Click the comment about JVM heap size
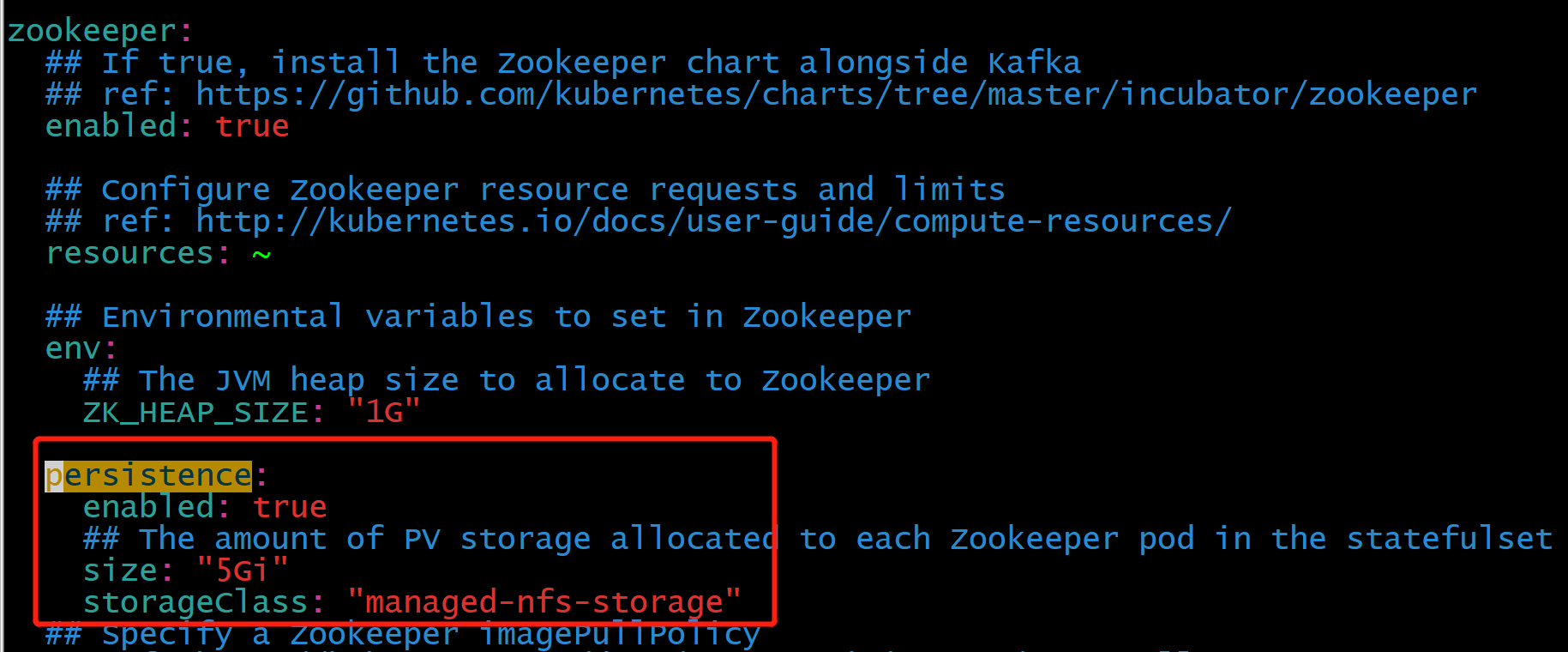This screenshot has height=652, width=1568. [507, 381]
